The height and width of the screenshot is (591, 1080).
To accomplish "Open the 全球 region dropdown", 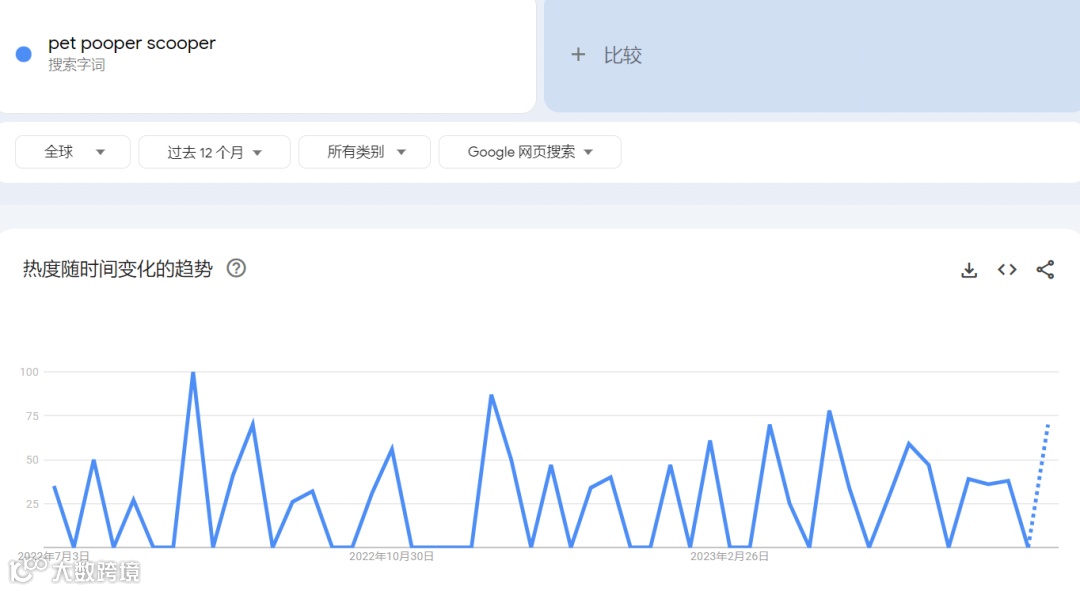I will pyautogui.click(x=73, y=152).
